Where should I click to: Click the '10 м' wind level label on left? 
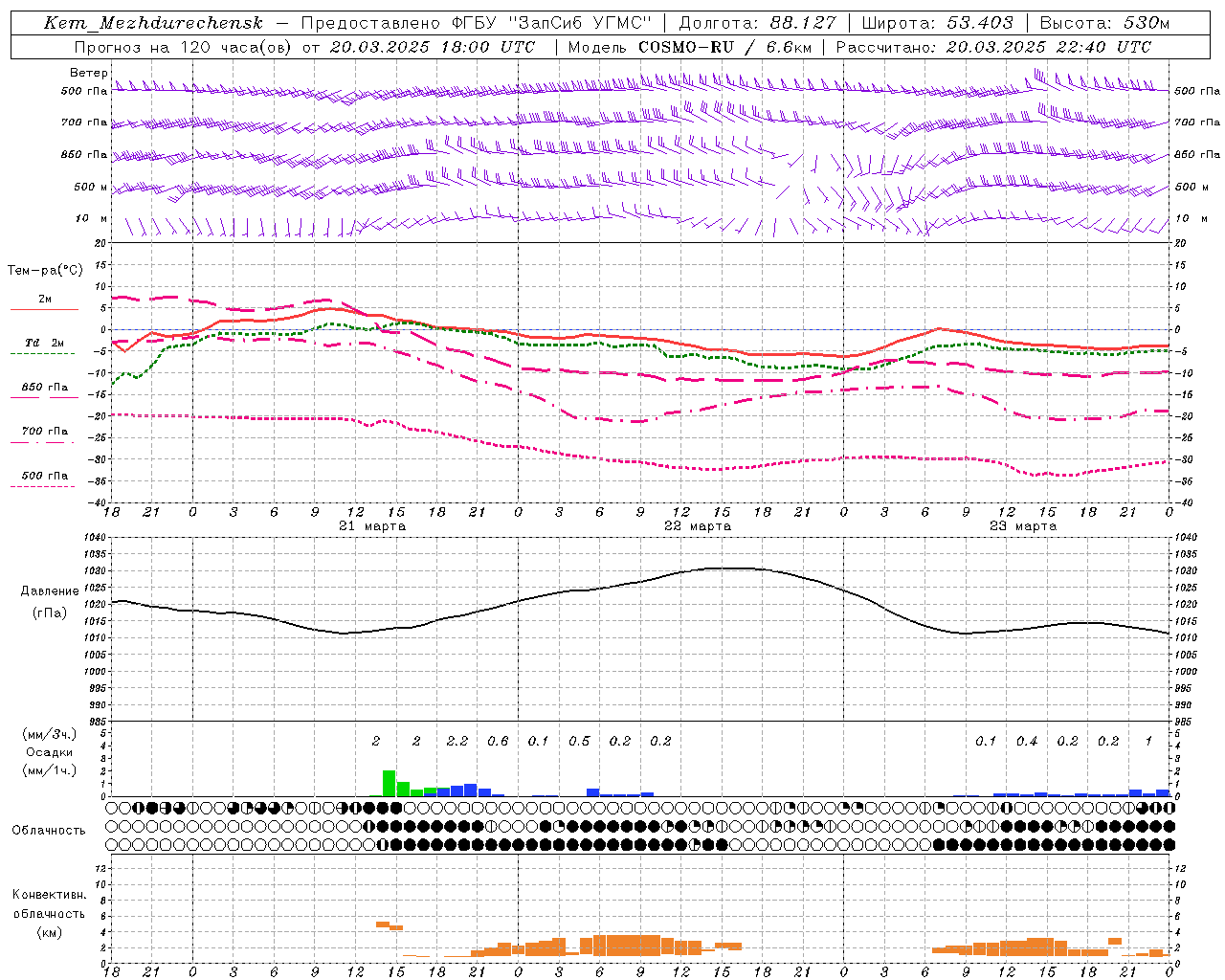(x=92, y=219)
